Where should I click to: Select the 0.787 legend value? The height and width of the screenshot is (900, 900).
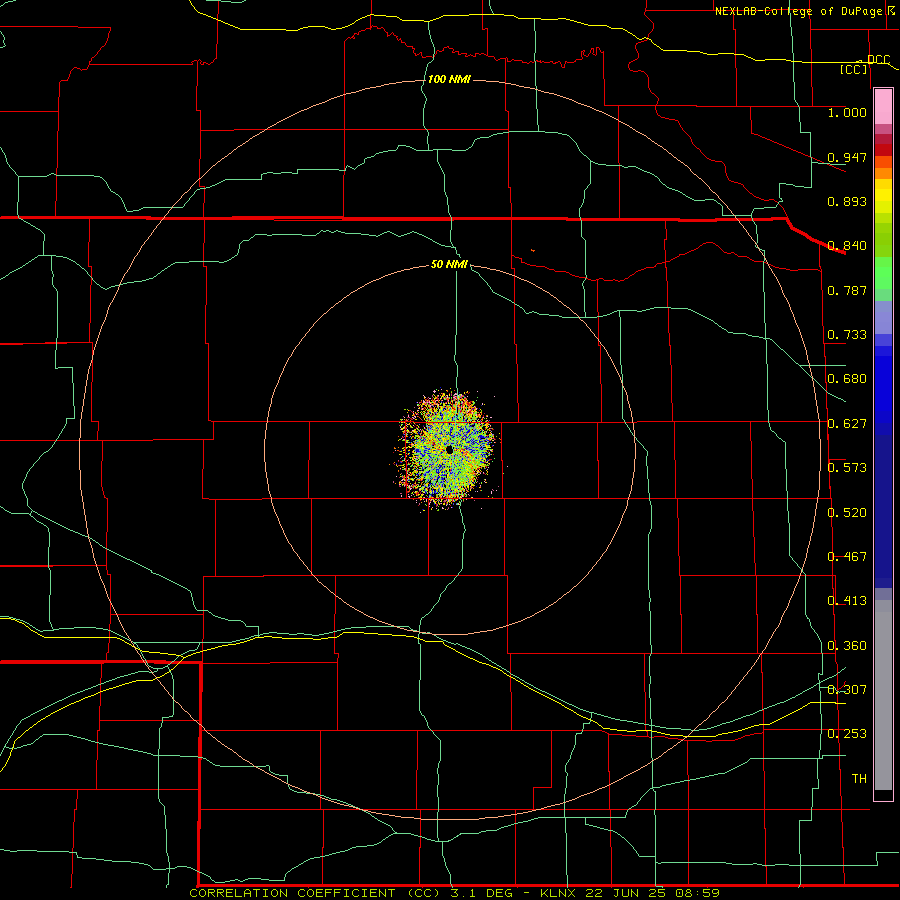click(x=847, y=290)
